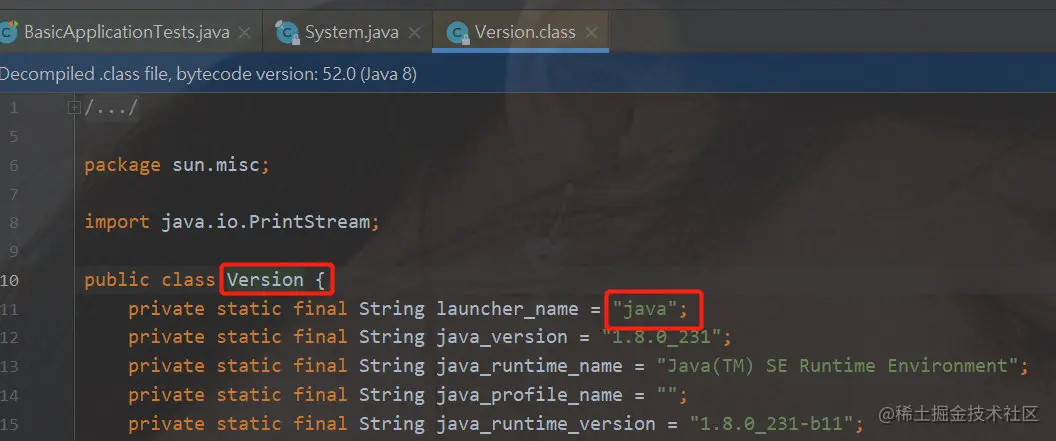Viewport: 1056px width, 441px height.
Task: Click the decompiled .class file banner
Action: tap(528, 74)
